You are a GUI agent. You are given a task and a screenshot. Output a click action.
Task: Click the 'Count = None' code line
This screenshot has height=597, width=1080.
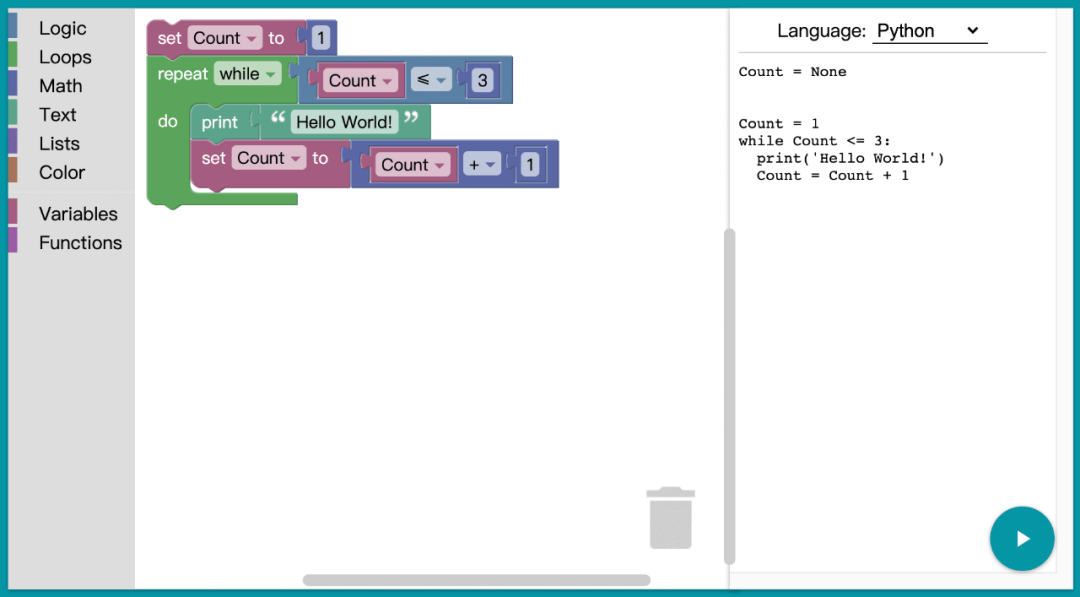click(x=792, y=72)
